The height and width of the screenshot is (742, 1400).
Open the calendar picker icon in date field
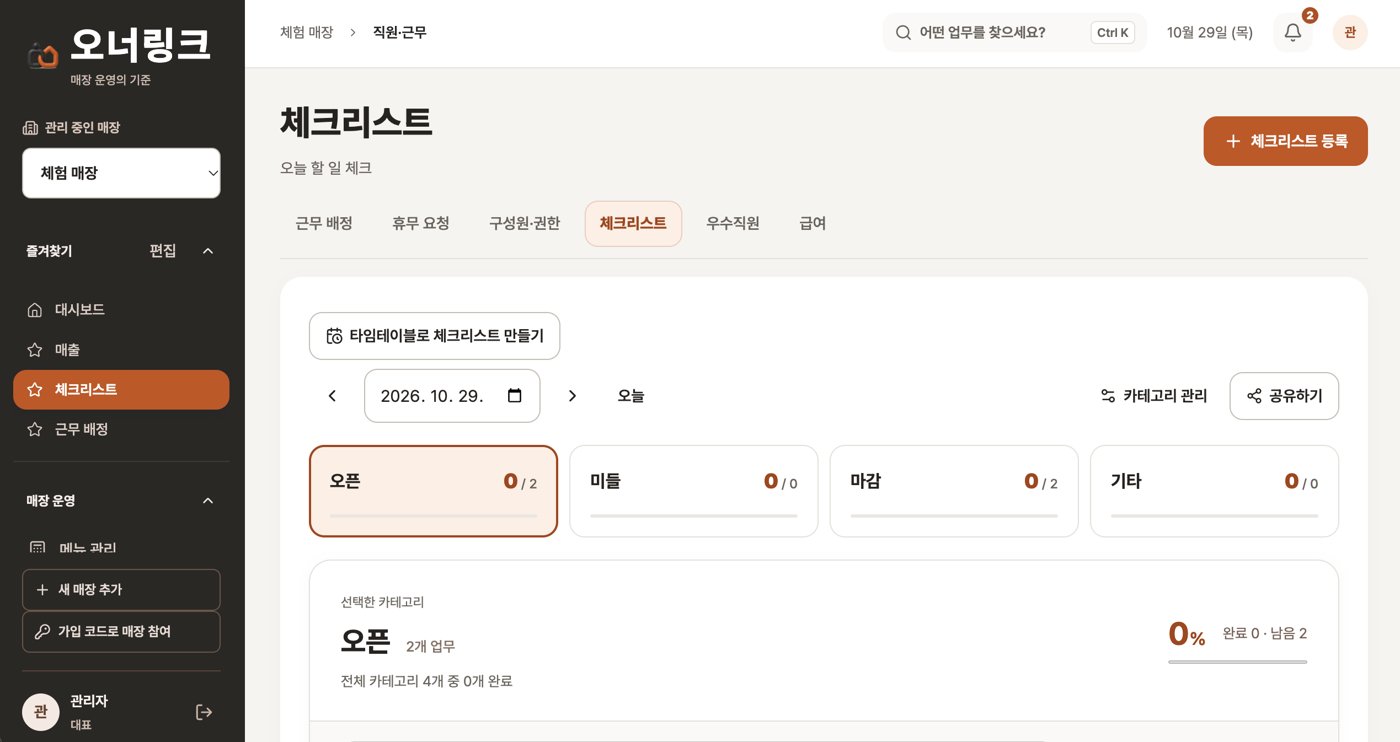pyautogui.click(x=515, y=395)
